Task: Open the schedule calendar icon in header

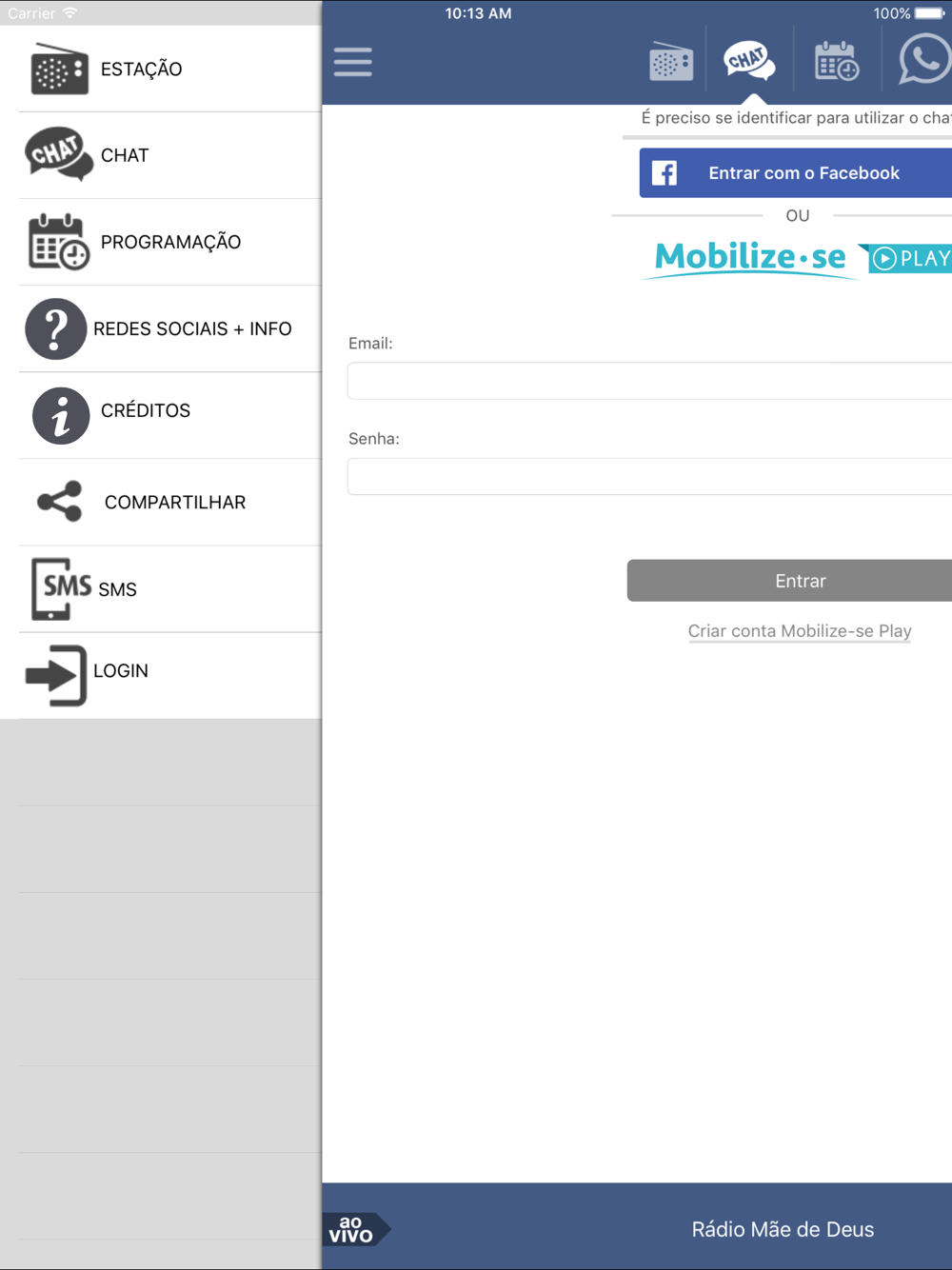Action: (x=837, y=61)
